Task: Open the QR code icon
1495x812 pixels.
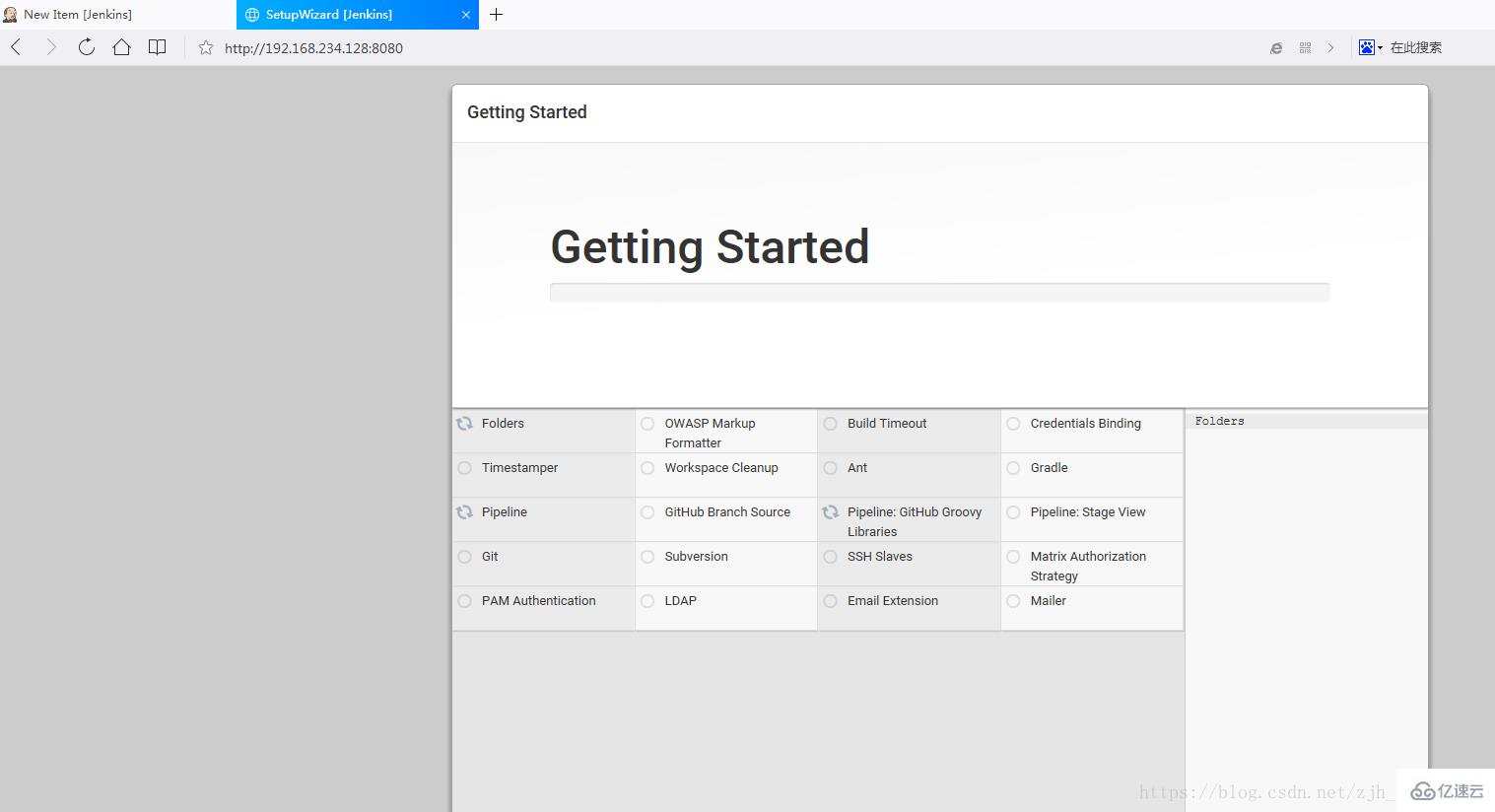Action: coord(1305,47)
